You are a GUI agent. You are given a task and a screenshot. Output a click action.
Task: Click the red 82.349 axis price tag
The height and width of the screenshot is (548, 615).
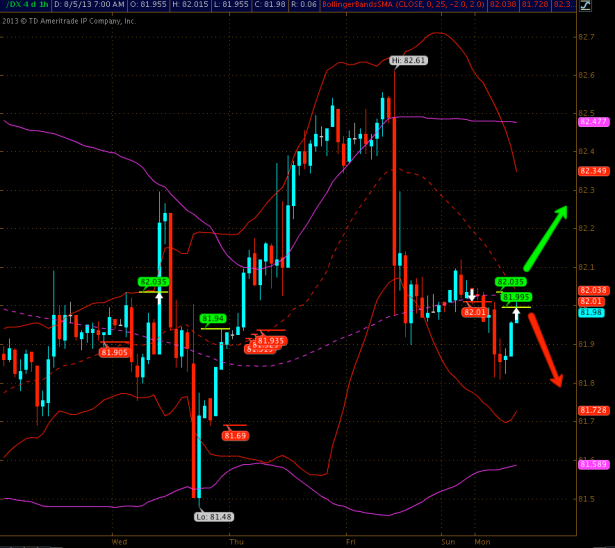(x=593, y=171)
